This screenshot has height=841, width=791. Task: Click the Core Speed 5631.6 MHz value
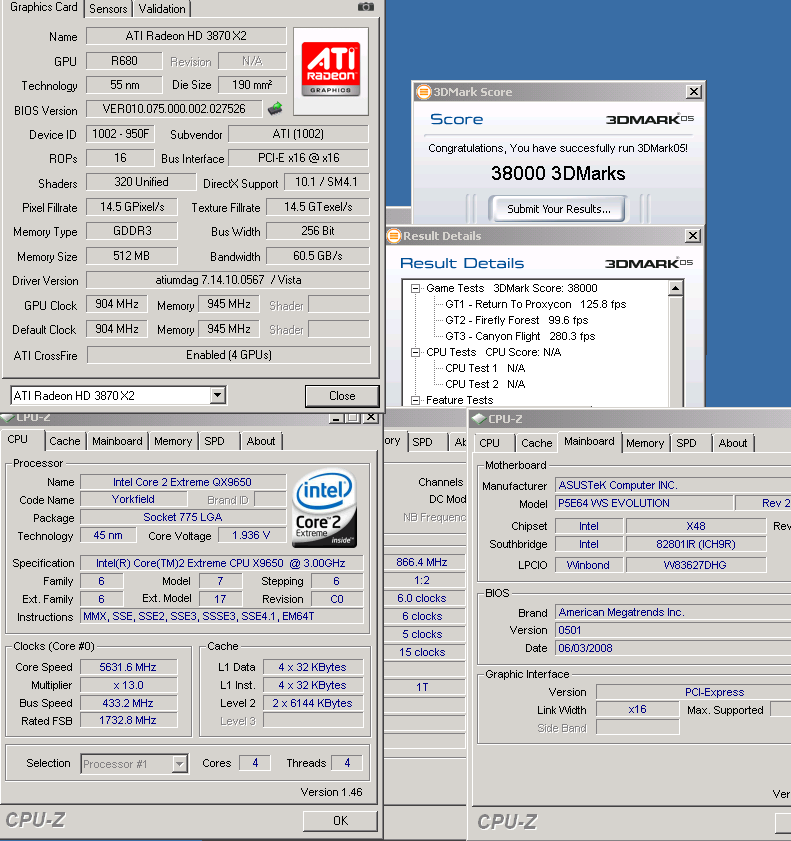pos(128,667)
